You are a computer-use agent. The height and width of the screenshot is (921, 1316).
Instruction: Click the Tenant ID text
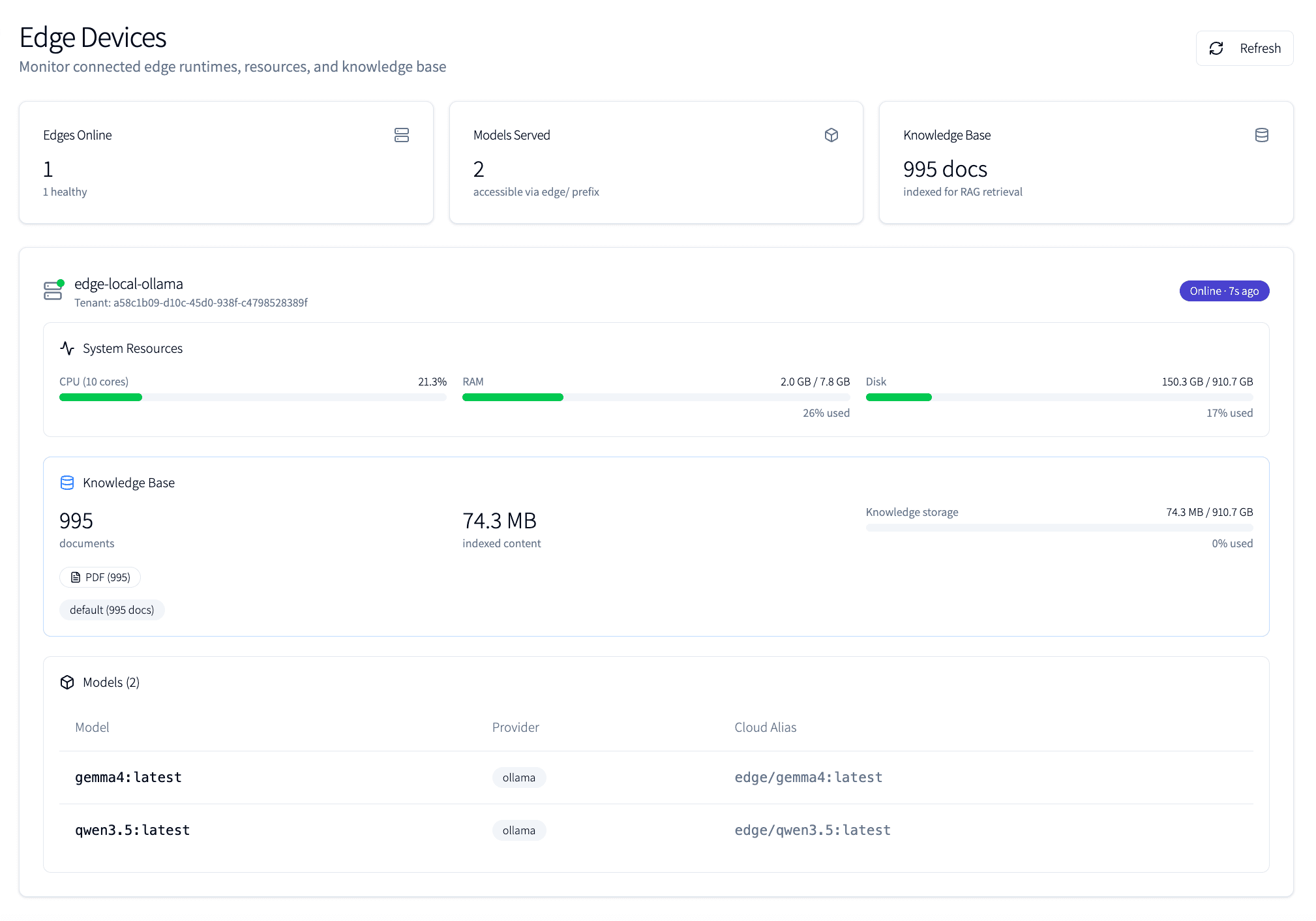tap(191, 303)
